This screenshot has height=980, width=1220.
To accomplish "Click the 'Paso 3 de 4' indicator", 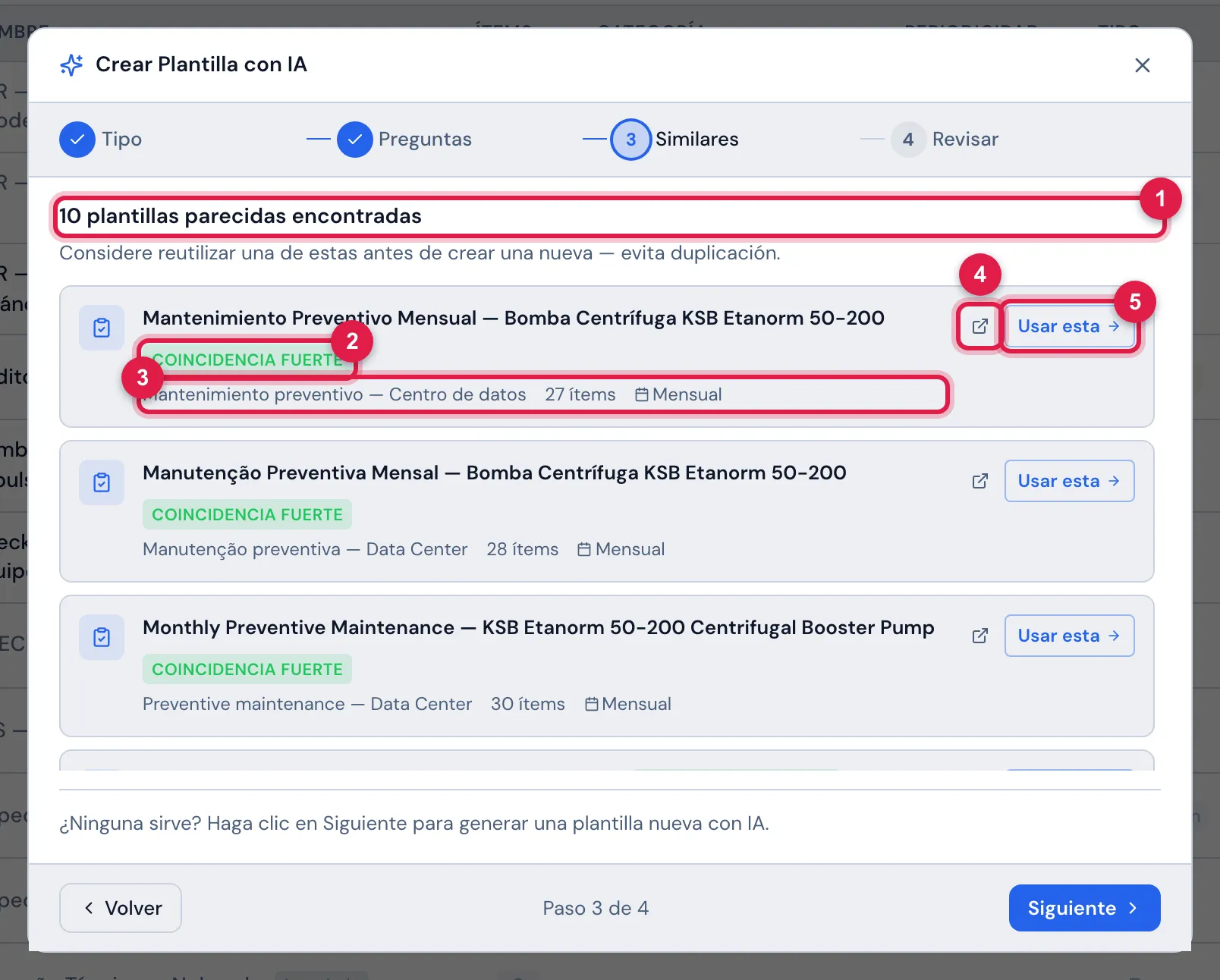I will pyautogui.click(x=596, y=908).
